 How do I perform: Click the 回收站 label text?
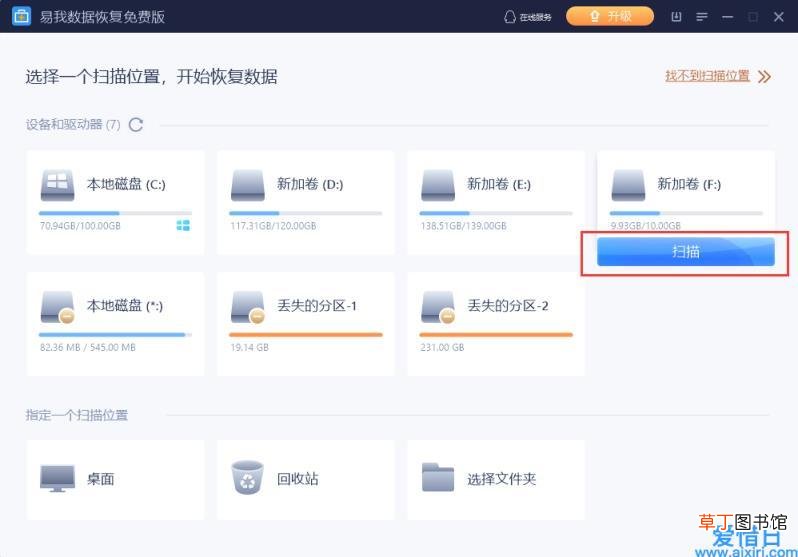[x=298, y=479]
